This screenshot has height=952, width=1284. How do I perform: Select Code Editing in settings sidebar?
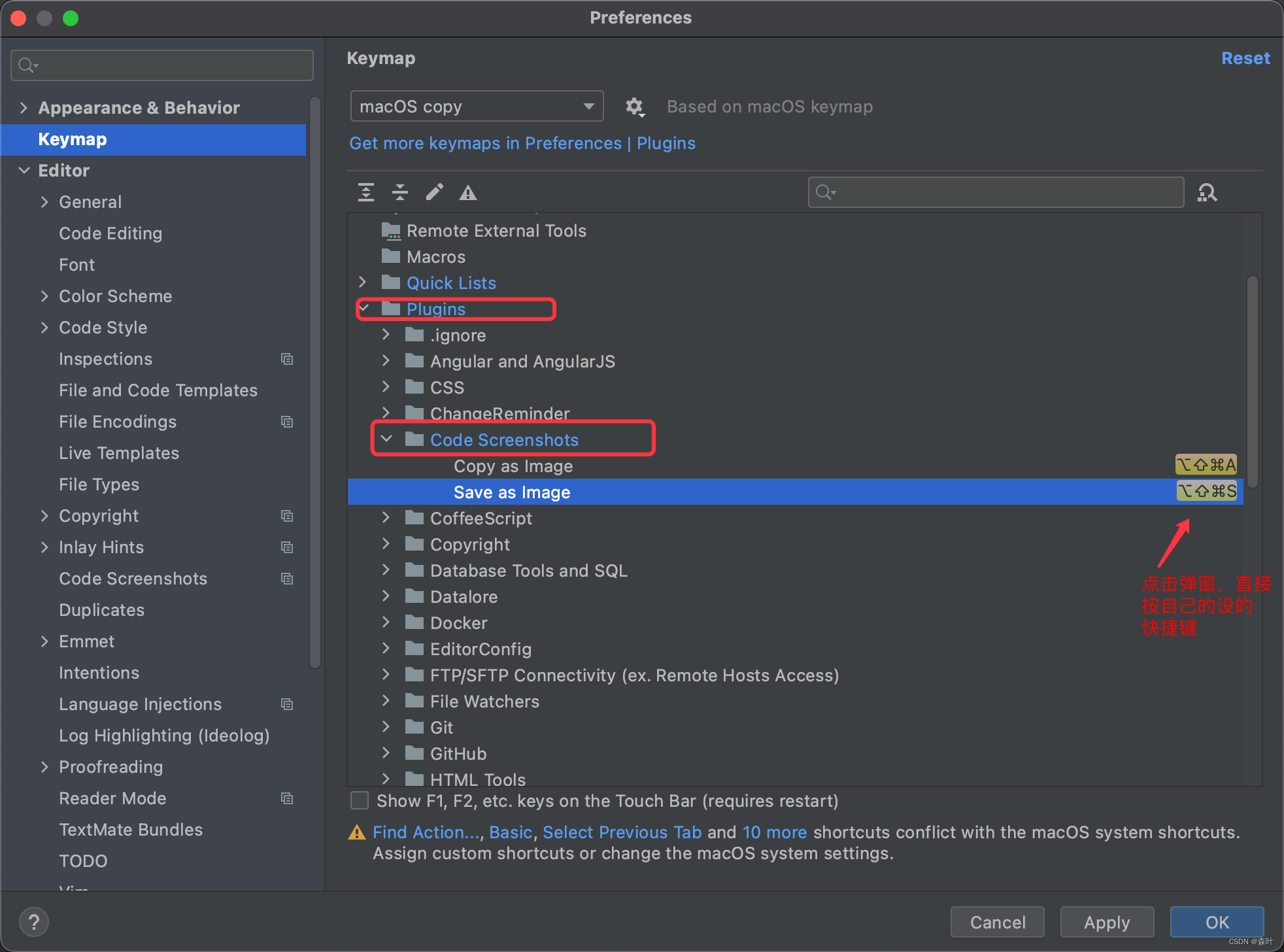coord(110,233)
